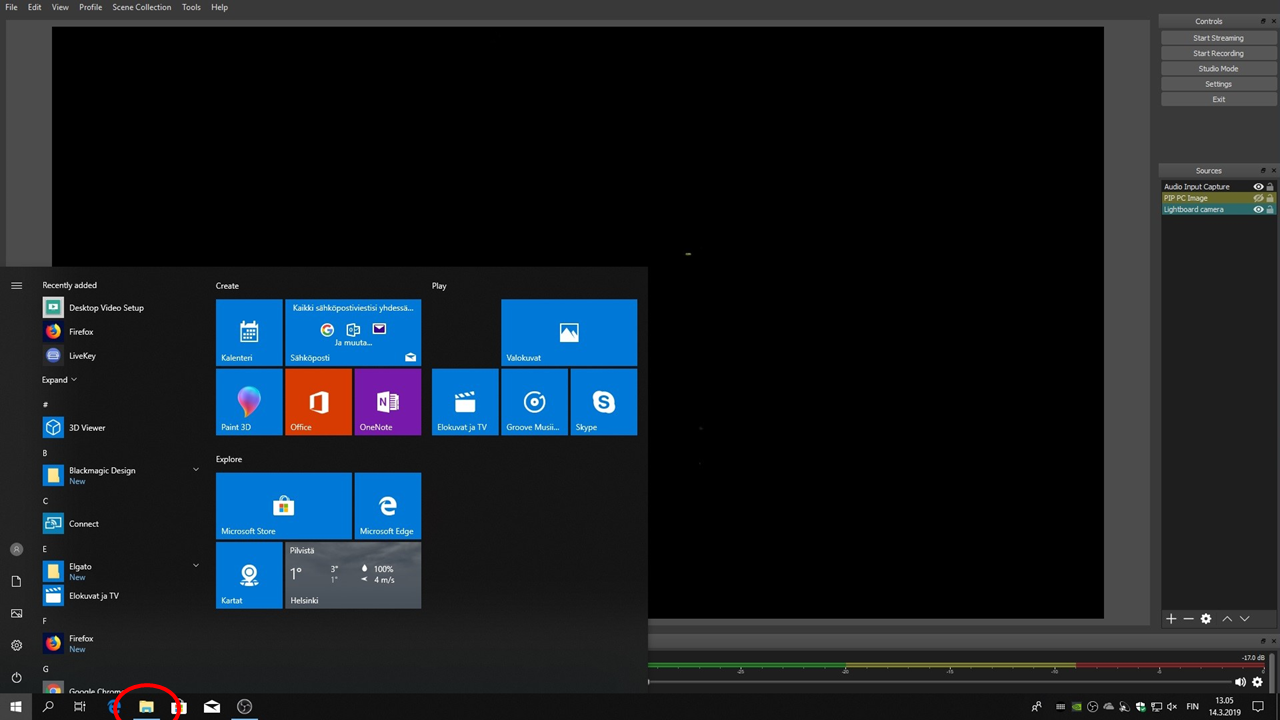
Task: Select the Lightboard camera source row
Action: point(1218,210)
